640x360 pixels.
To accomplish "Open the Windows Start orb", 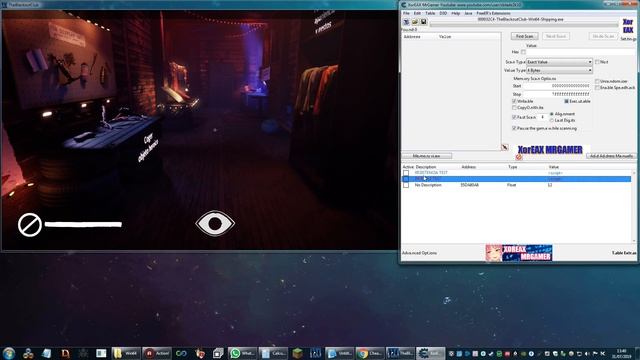I will click(x=9, y=353).
